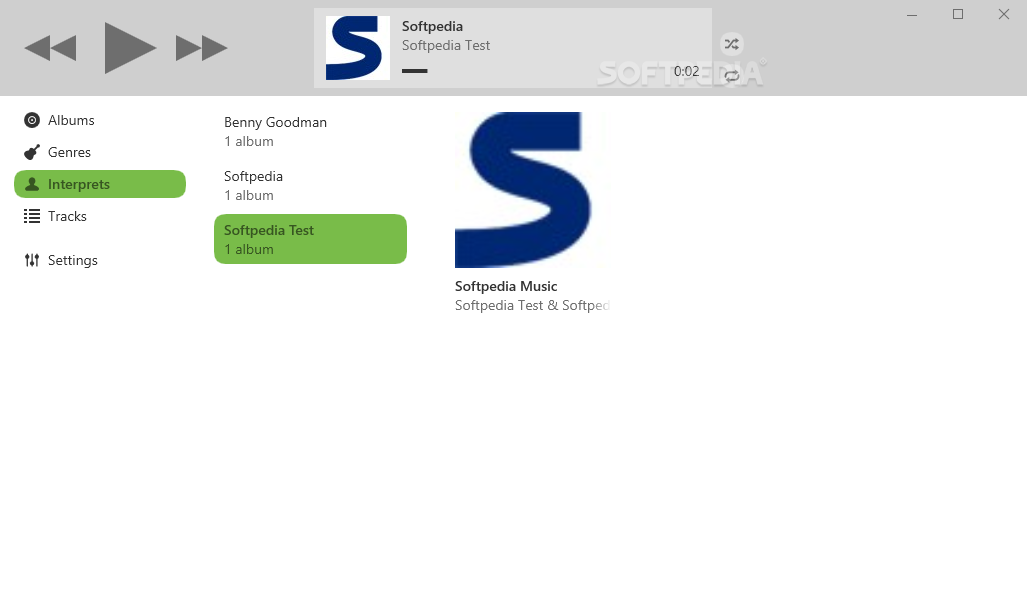Select the Softpedia Test interpret entry
Viewport: 1027px width, 600px height.
point(310,239)
